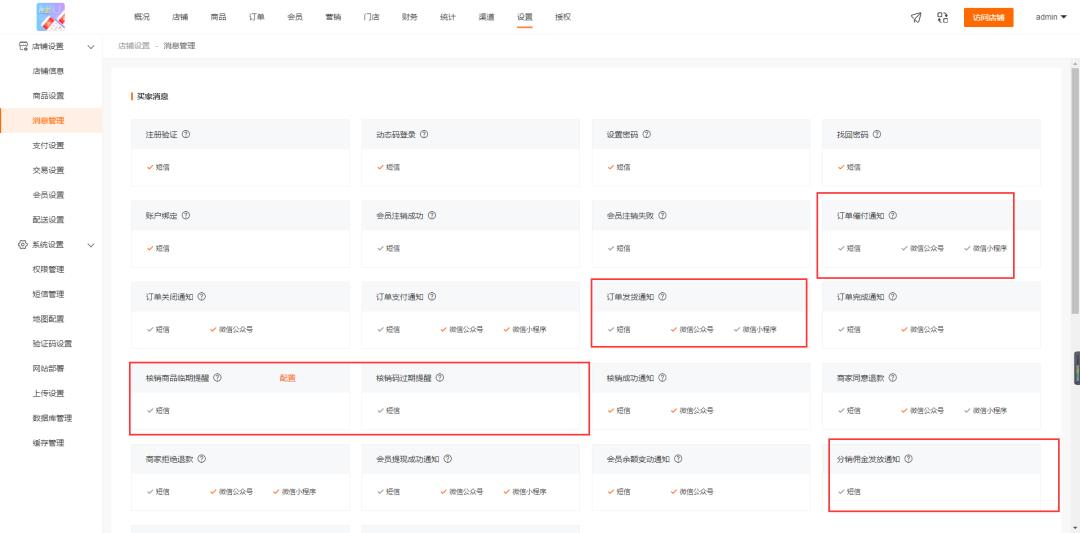The image size is (1080, 533).
Task: Collapse the 系统设置 sidebar group chevron
Action: click(91, 245)
